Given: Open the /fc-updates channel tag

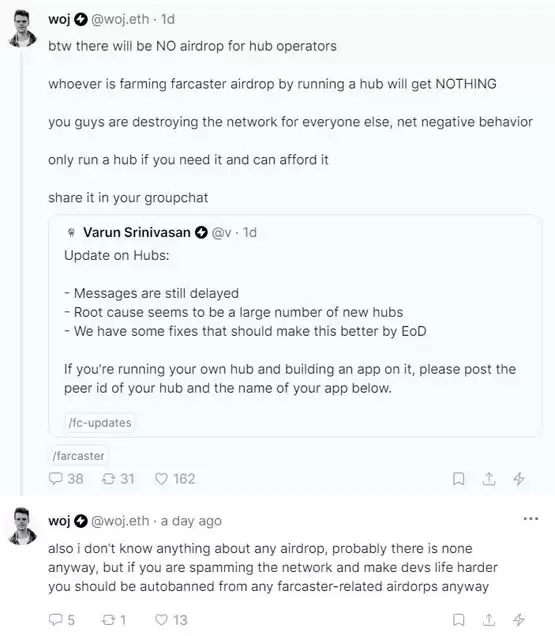Looking at the screenshot, I should [x=100, y=423].
